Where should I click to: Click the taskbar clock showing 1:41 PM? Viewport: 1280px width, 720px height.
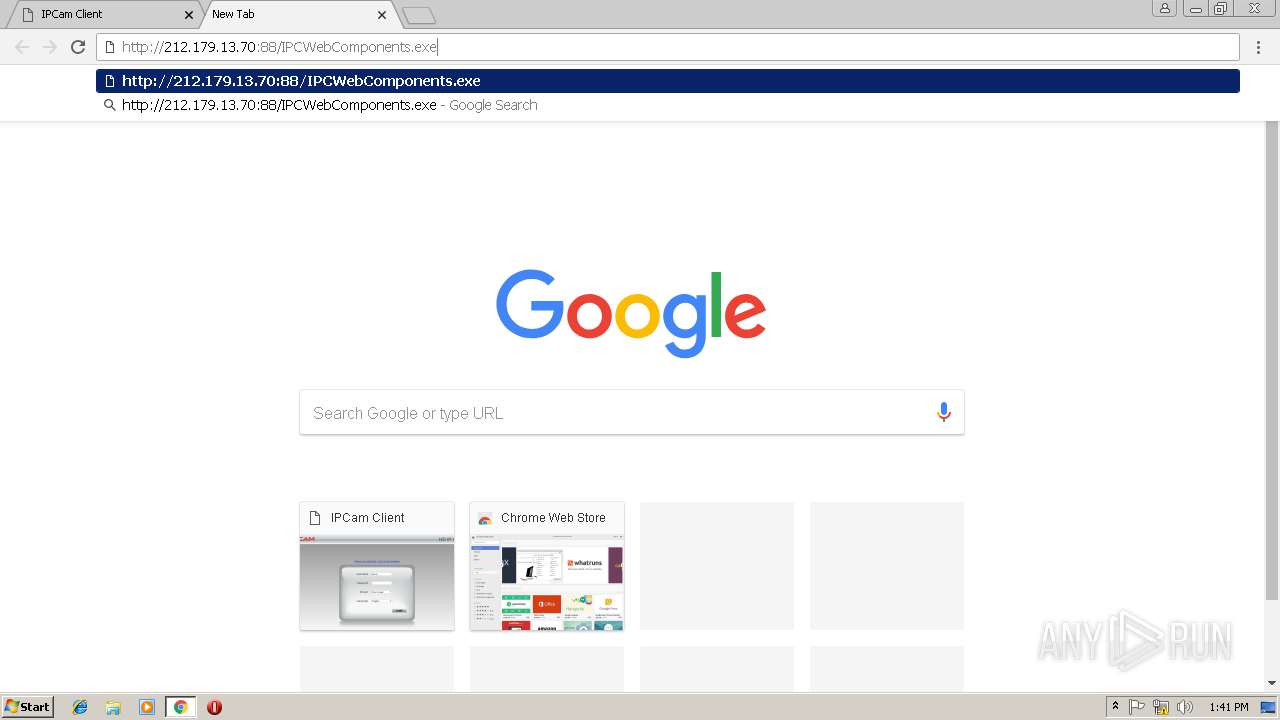tap(1229, 707)
